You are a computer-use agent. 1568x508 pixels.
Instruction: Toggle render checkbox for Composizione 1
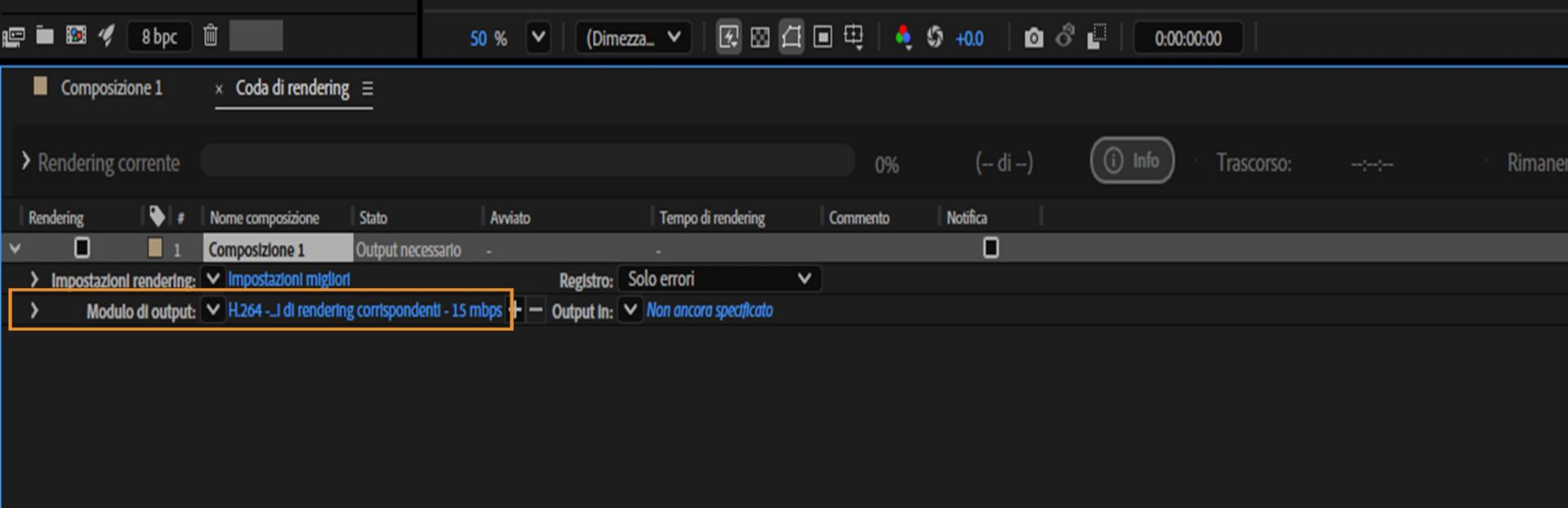pyautogui.click(x=82, y=247)
